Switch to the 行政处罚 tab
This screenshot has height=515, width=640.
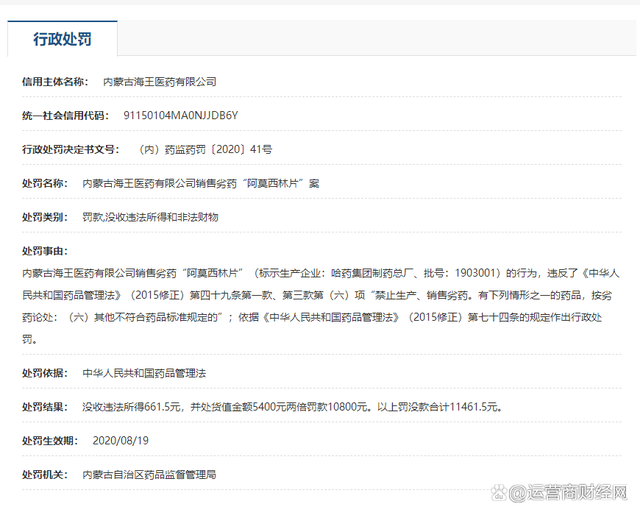tap(62, 39)
